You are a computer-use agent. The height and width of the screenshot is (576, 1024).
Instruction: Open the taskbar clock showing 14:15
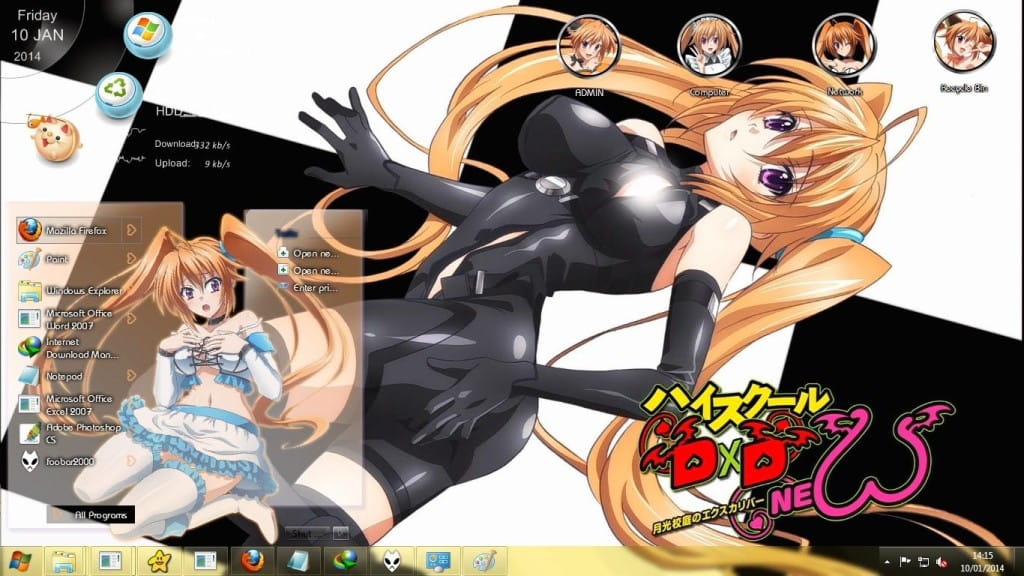pyautogui.click(x=982, y=562)
